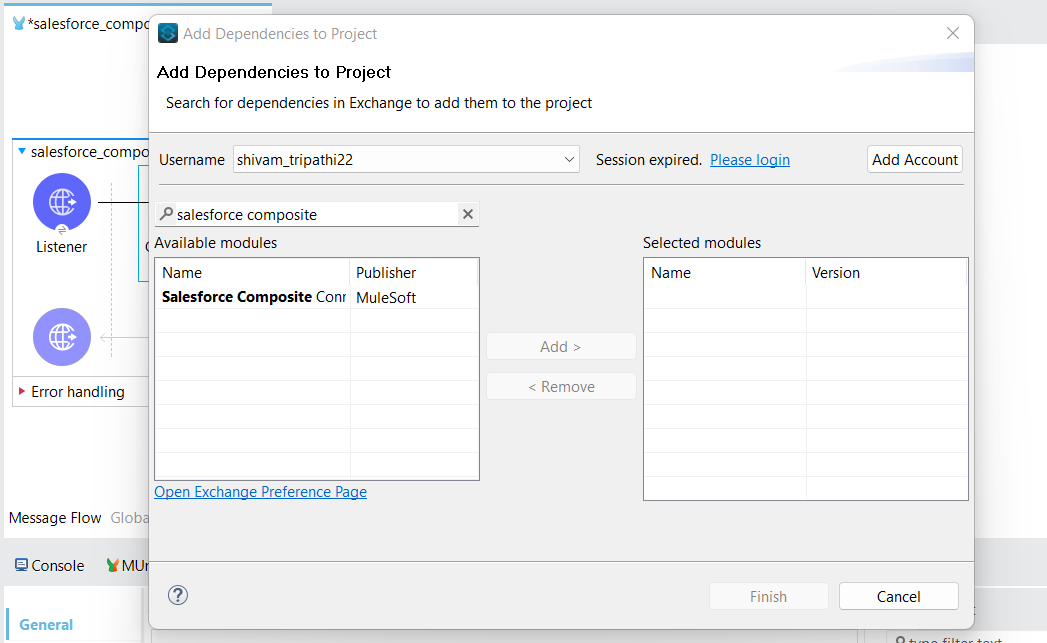The height and width of the screenshot is (643, 1047).
Task: Click the Mule file icon on the salesforce tab
Action: point(19,23)
